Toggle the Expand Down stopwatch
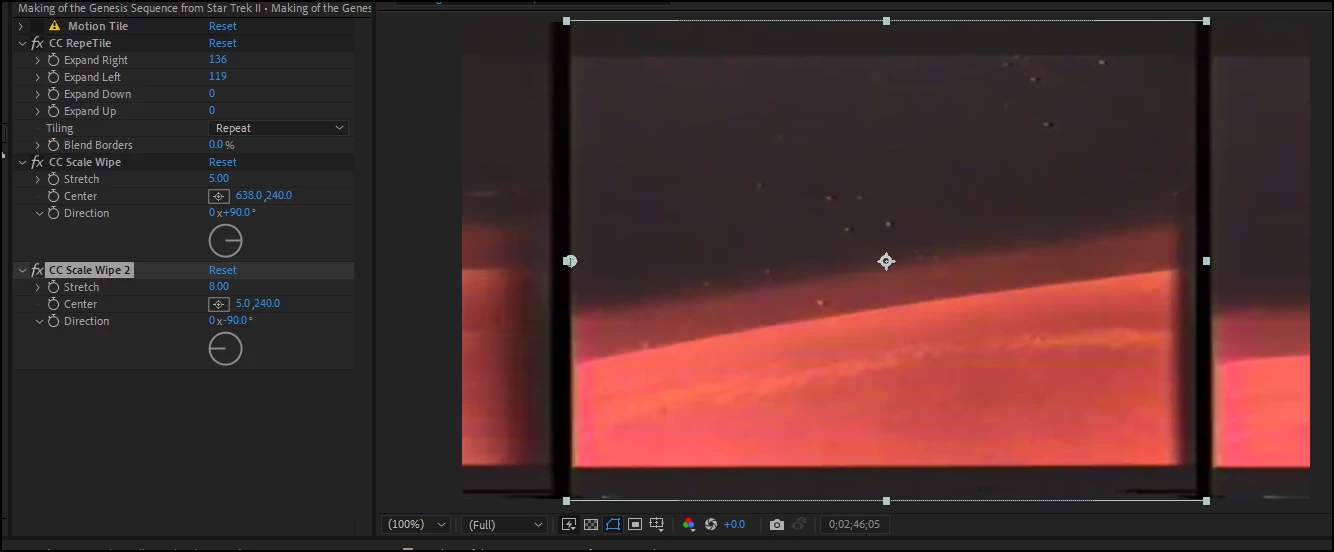1334x552 pixels. point(54,94)
